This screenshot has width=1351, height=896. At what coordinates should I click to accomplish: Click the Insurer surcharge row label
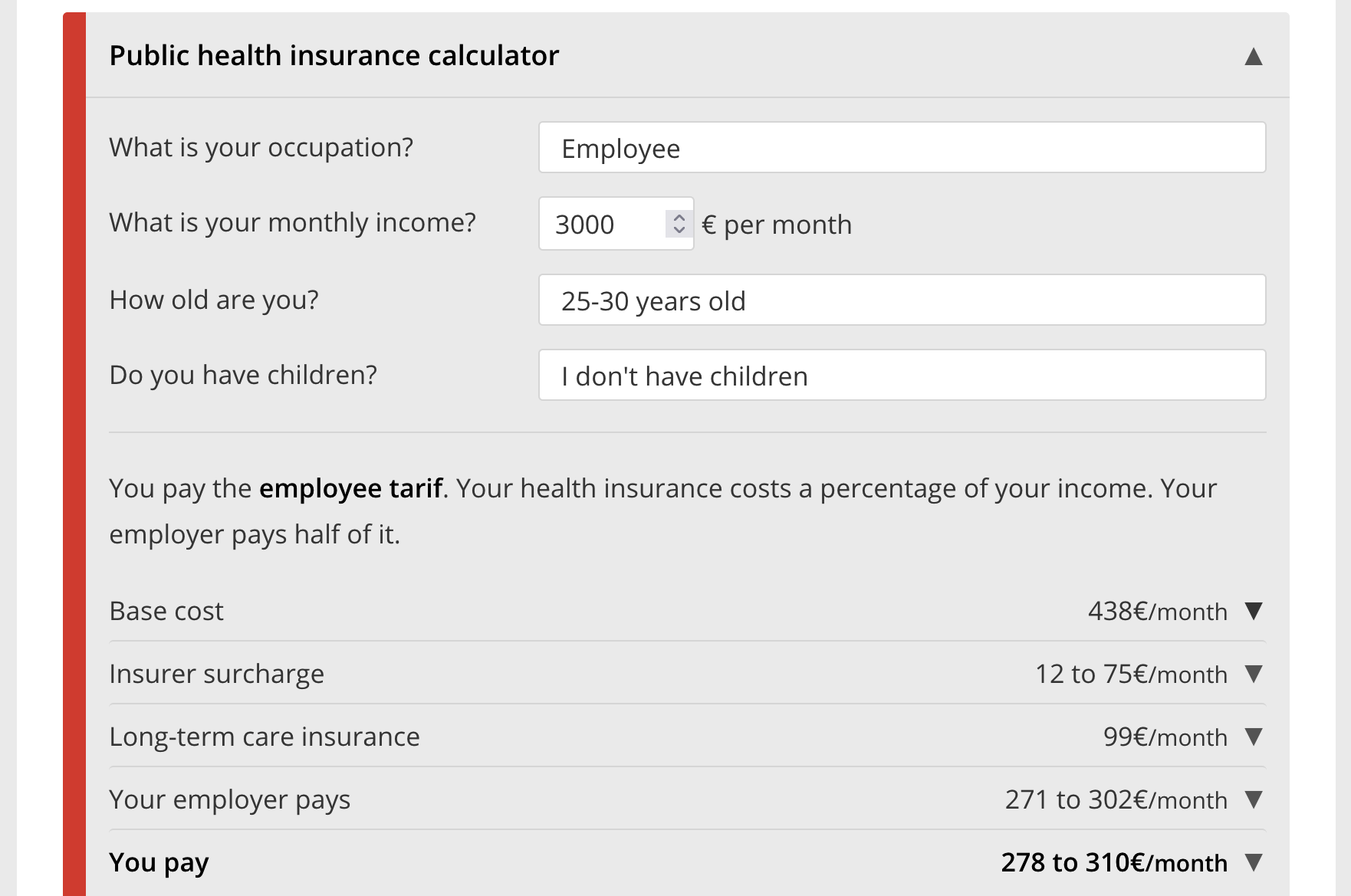click(217, 674)
